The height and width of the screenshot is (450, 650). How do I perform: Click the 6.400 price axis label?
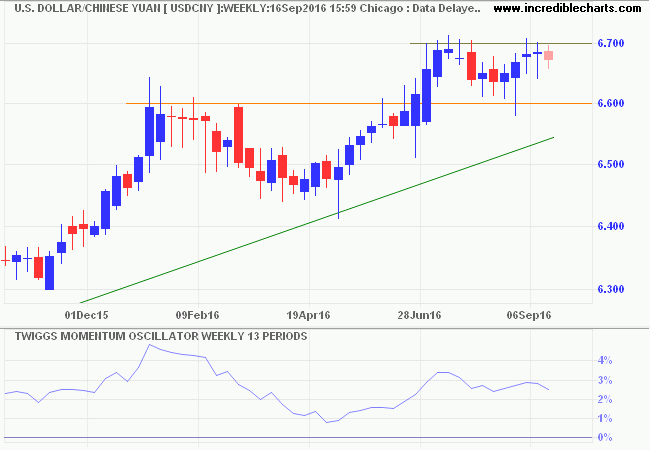click(611, 226)
